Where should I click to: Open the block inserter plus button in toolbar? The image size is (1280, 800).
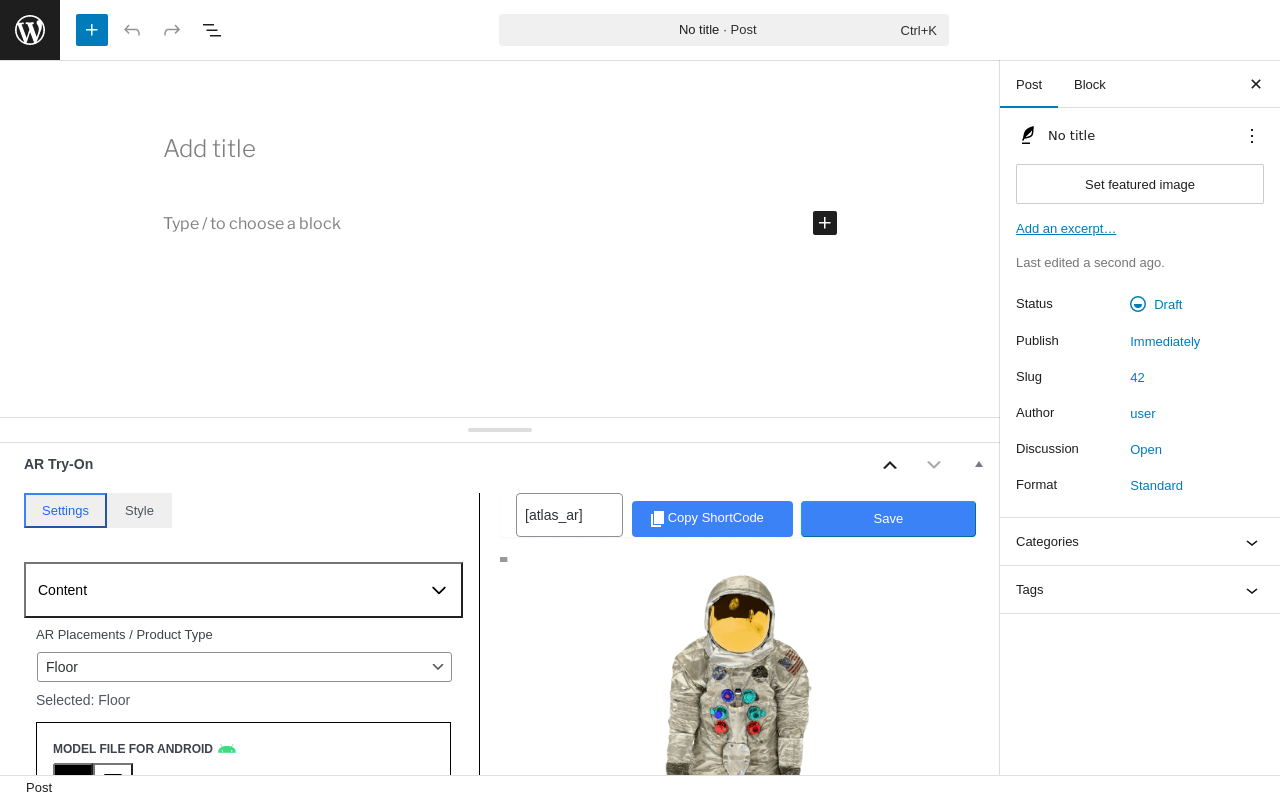pos(92,30)
